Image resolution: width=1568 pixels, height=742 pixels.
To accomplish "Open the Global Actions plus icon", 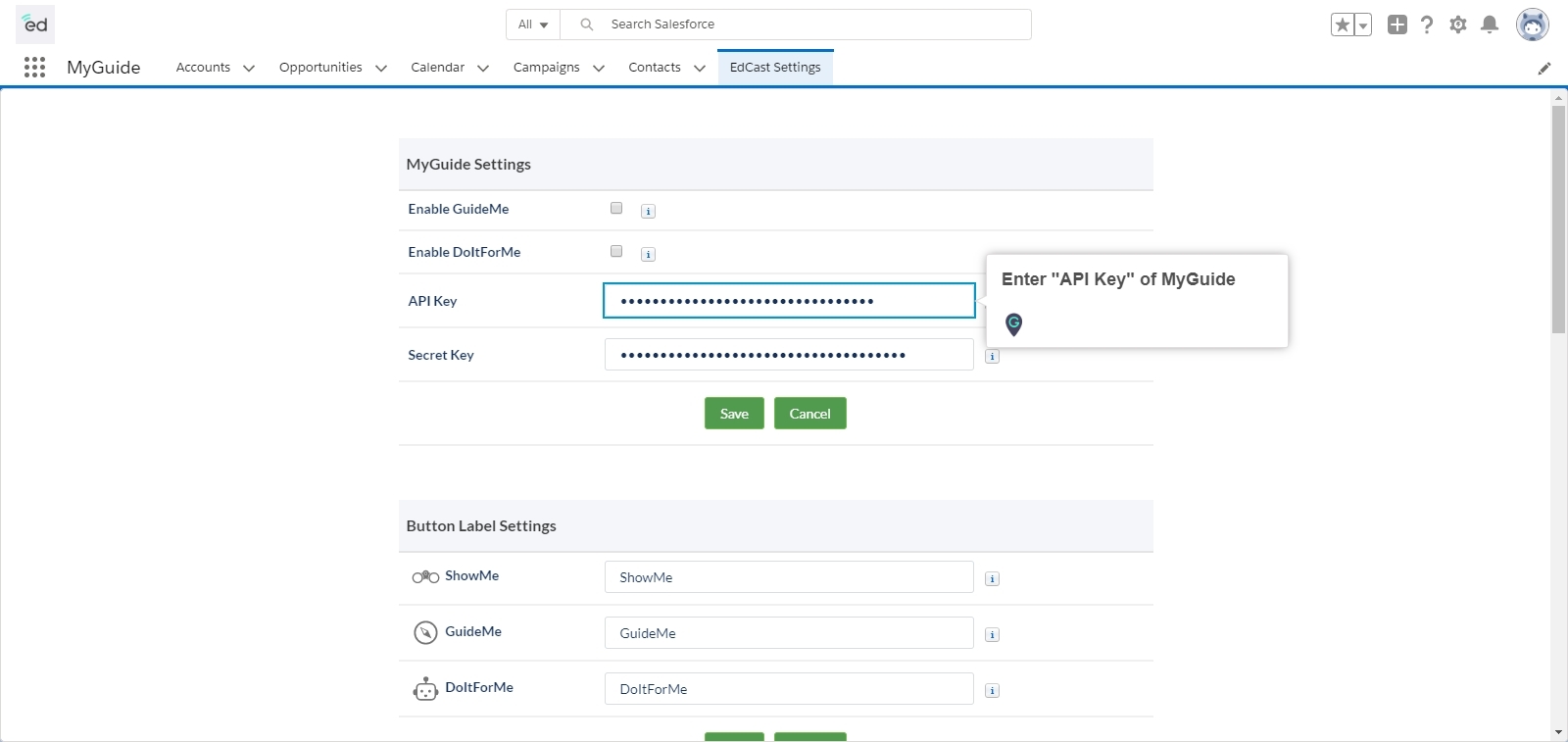I will 1397,25.
